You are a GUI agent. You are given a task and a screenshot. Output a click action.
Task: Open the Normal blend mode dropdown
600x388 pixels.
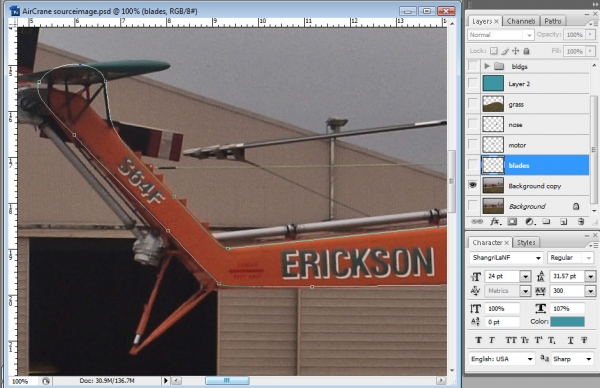(501, 35)
